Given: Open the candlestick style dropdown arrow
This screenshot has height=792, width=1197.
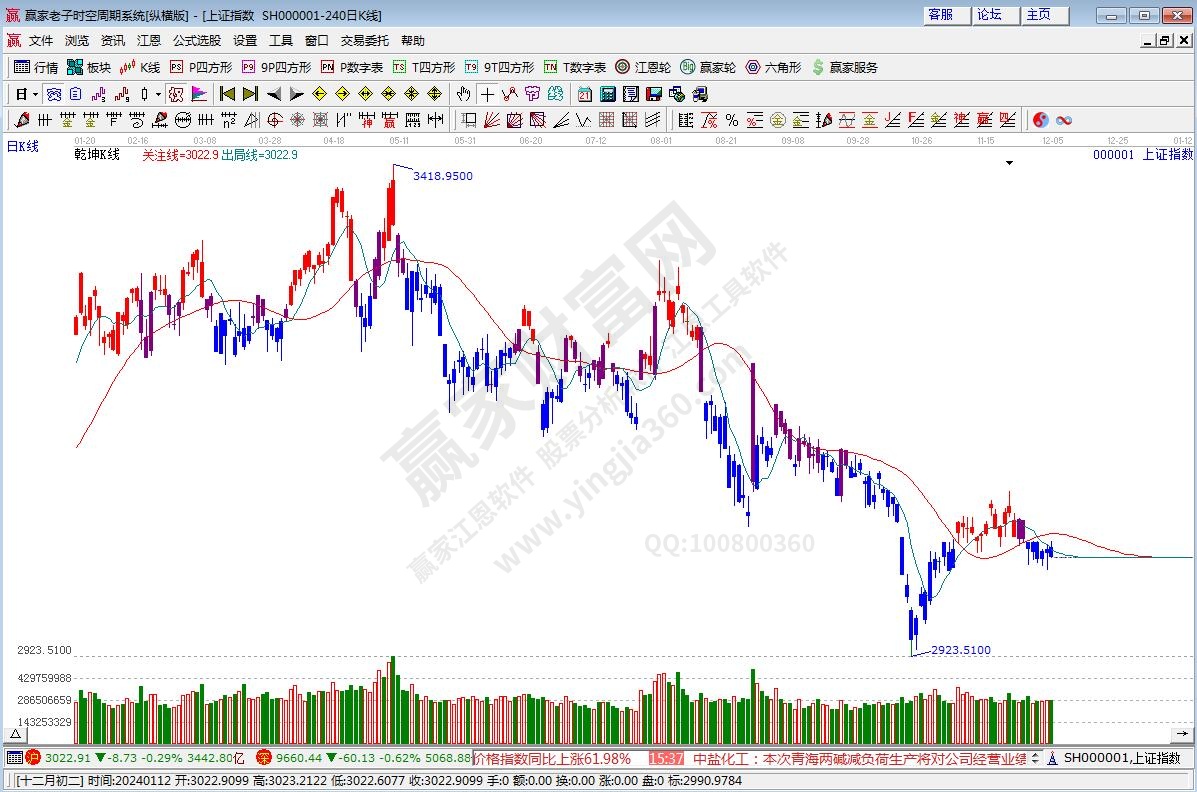Looking at the screenshot, I should pos(158,94).
